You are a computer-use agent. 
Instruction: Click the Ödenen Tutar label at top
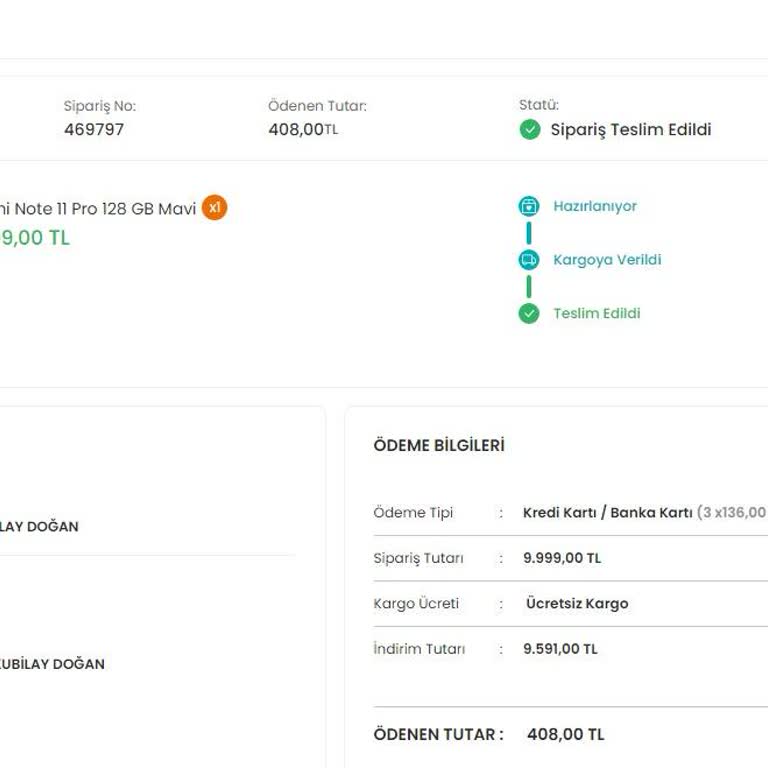click(x=317, y=106)
